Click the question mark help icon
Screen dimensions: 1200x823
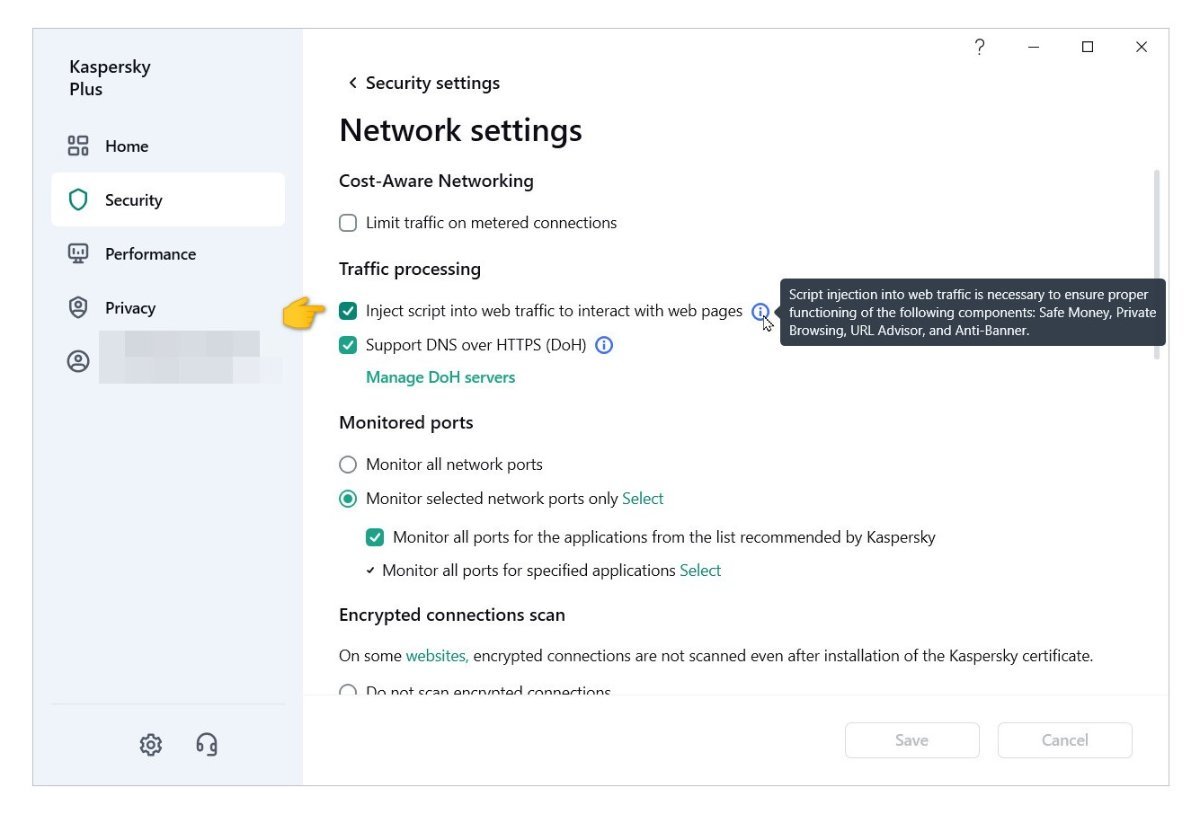coord(979,47)
